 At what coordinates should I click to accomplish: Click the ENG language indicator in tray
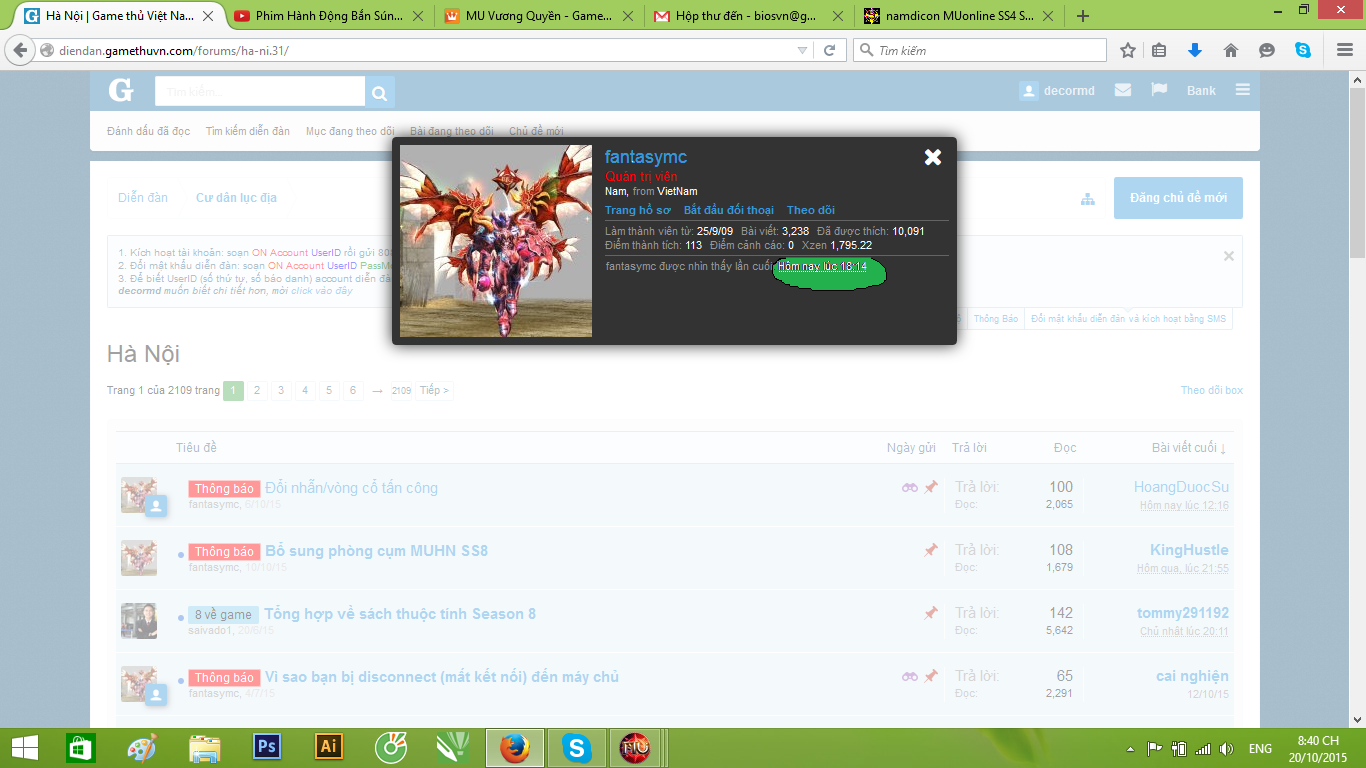(x=1260, y=748)
